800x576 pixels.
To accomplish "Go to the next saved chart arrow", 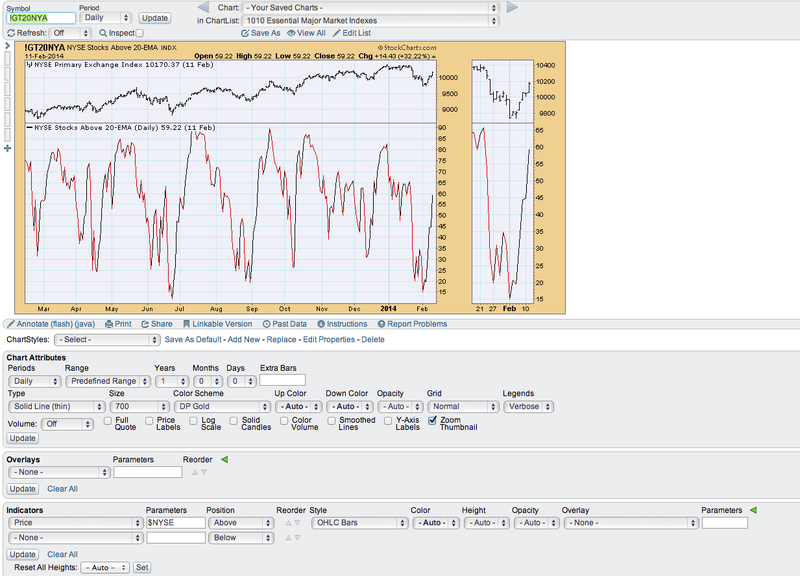I will pyautogui.click(x=512, y=7).
